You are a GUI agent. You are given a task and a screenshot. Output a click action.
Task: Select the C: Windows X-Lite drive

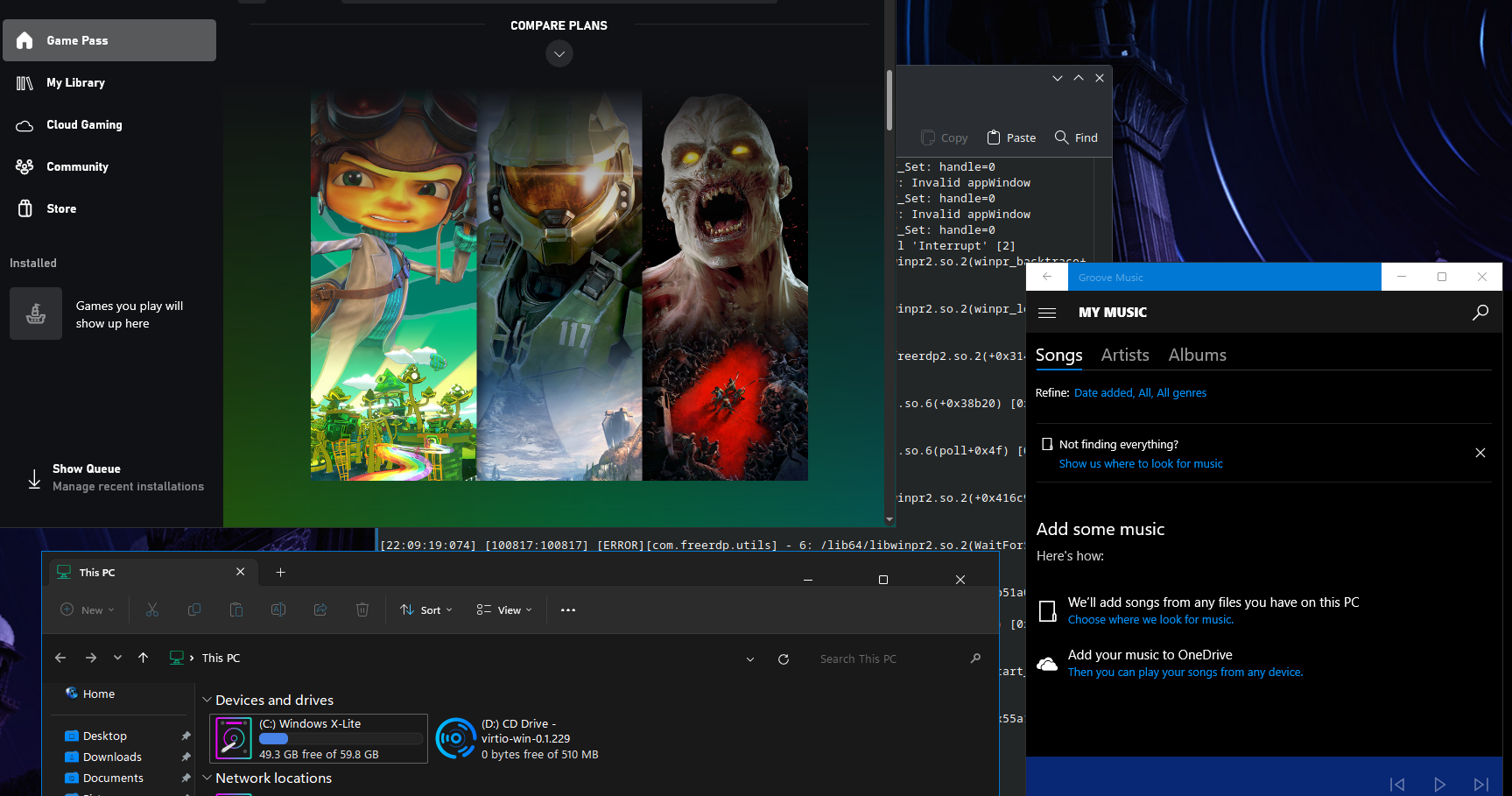coord(319,739)
